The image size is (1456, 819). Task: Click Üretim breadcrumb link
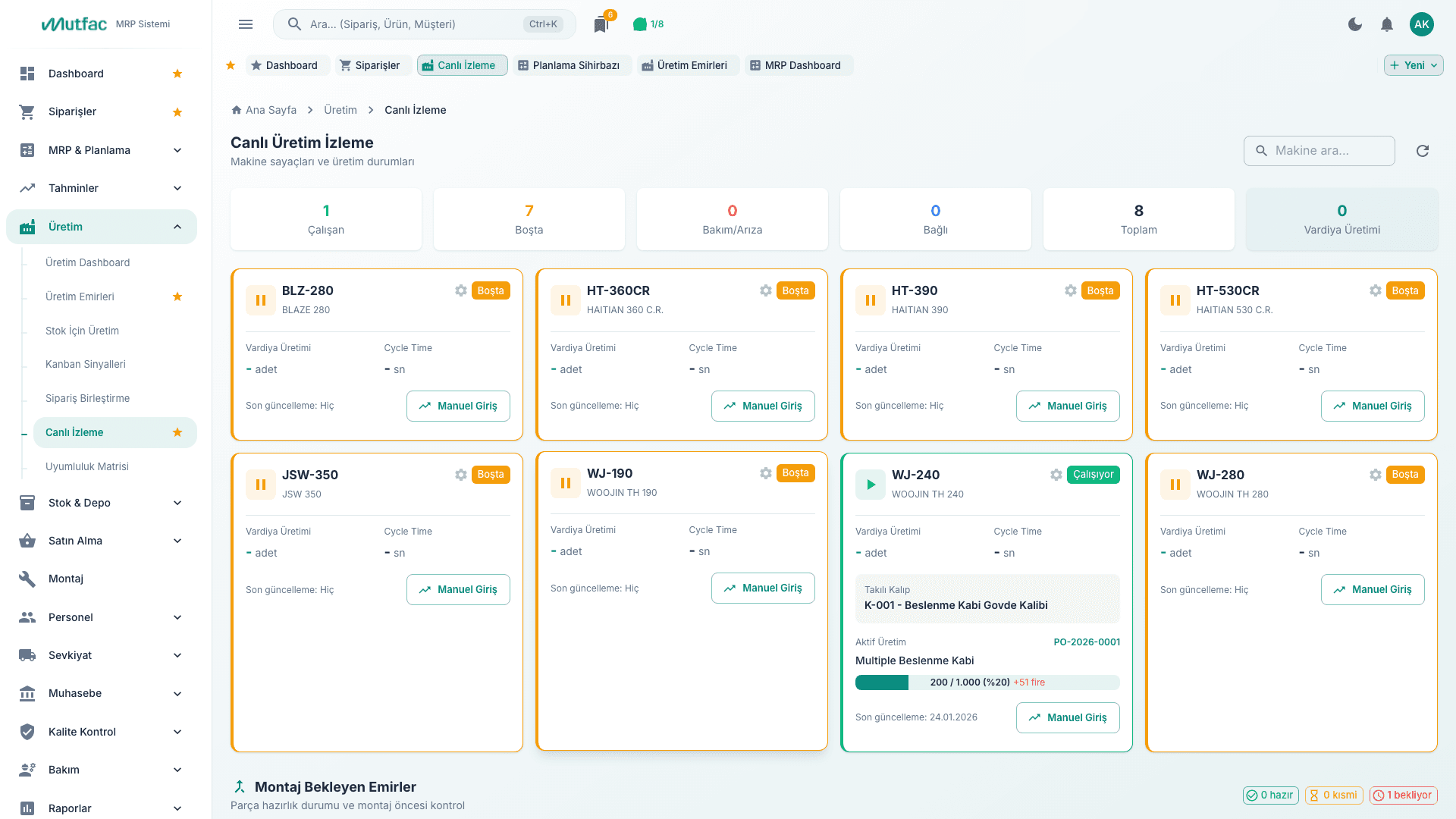pyautogui.click(x=340, y=110)
